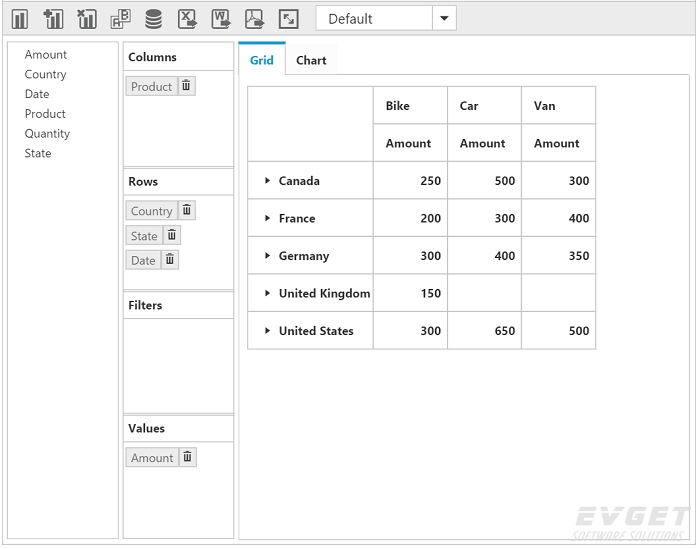Click Germany Van value 350
This screenshot has height=549, width=700.
[558, 255]
